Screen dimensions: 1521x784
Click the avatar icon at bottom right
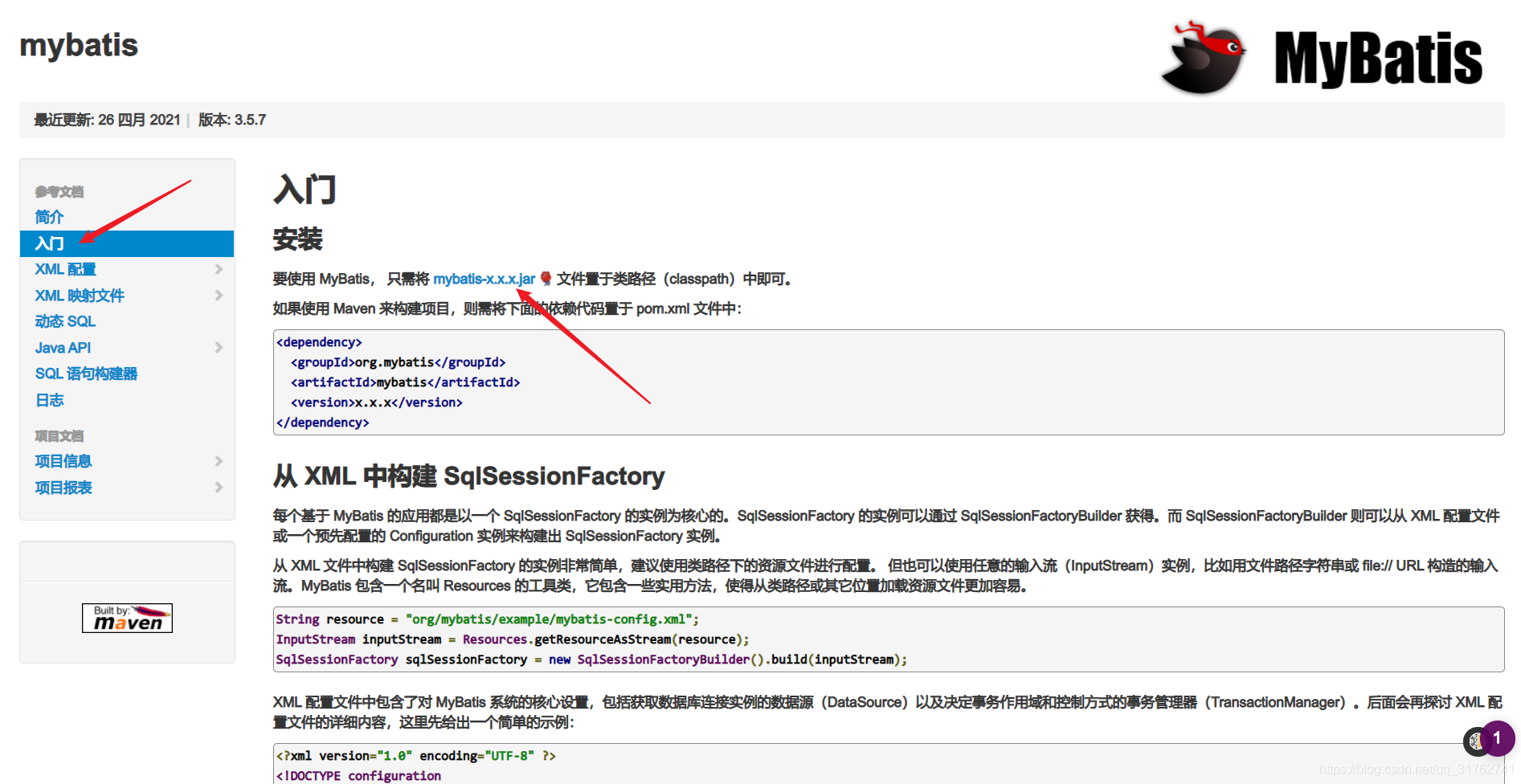coord(1476,742)
